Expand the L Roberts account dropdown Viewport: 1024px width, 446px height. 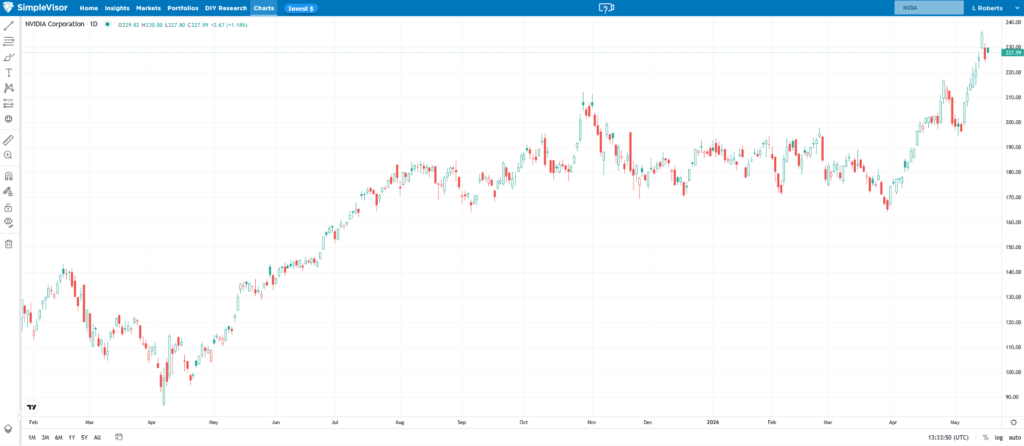click(x=1017, y=8)
